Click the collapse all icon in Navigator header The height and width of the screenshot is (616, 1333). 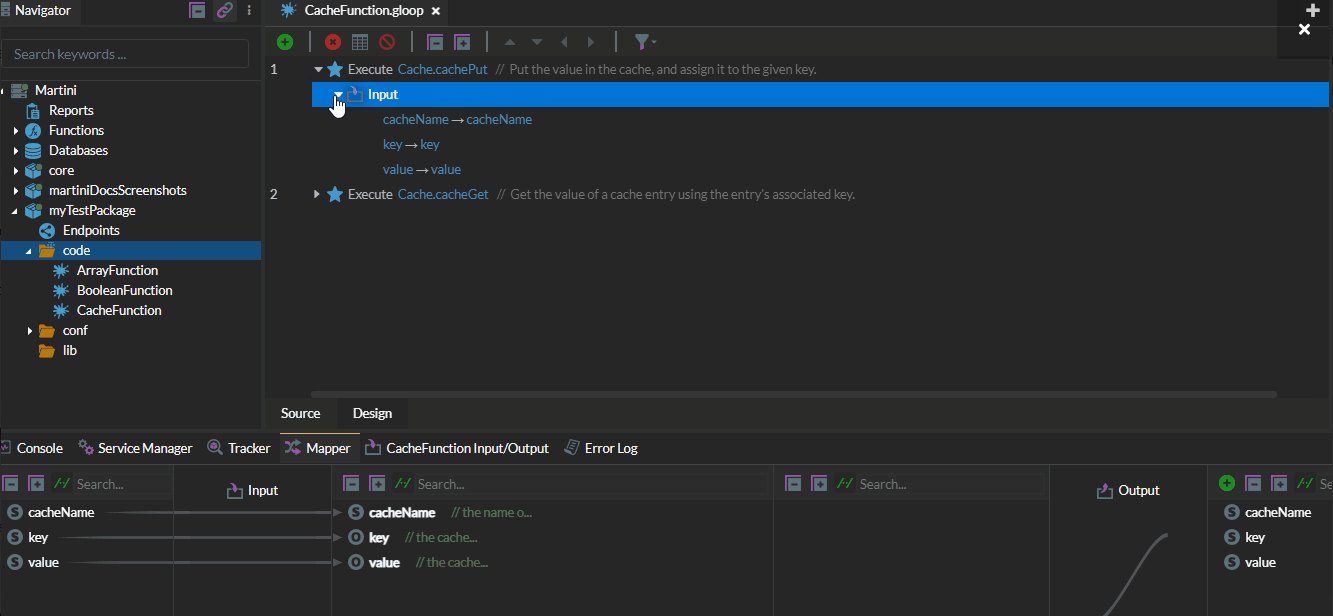[x=197, y=11]
